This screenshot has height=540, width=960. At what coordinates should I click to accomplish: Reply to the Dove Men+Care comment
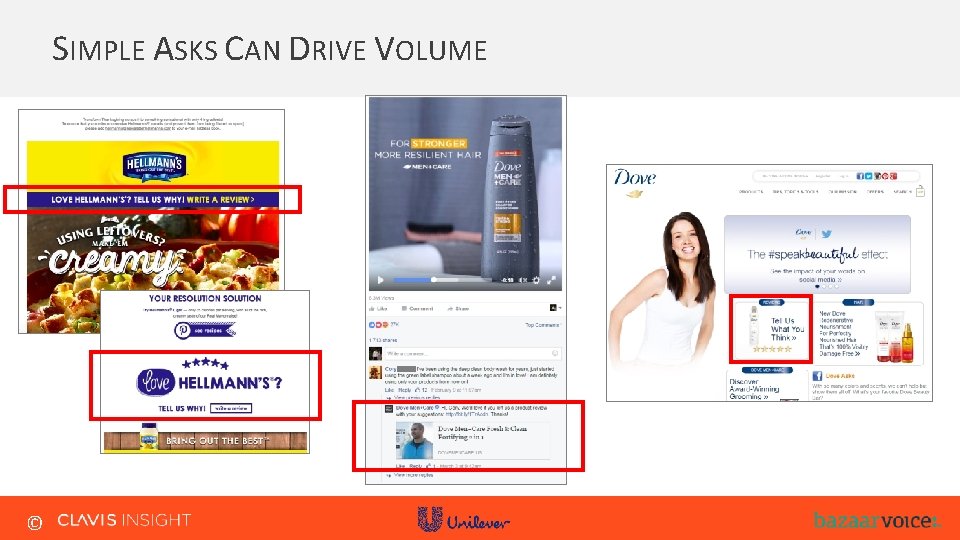pos(416,466)
